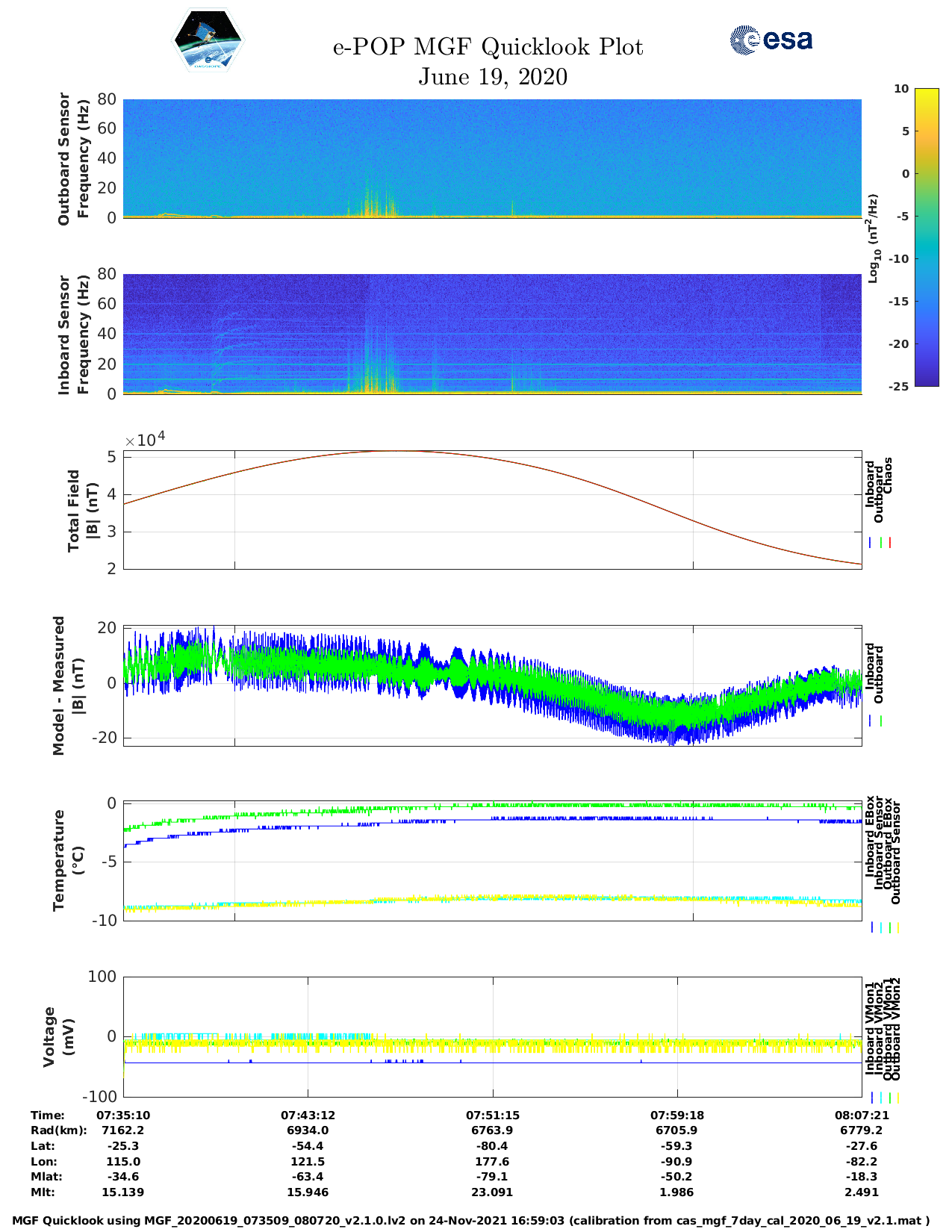Viewport: 952px width, 1232px height.
Task: Click blue Inboard VMon1 marker in Voltage legend
Action: coord(871,1098)
